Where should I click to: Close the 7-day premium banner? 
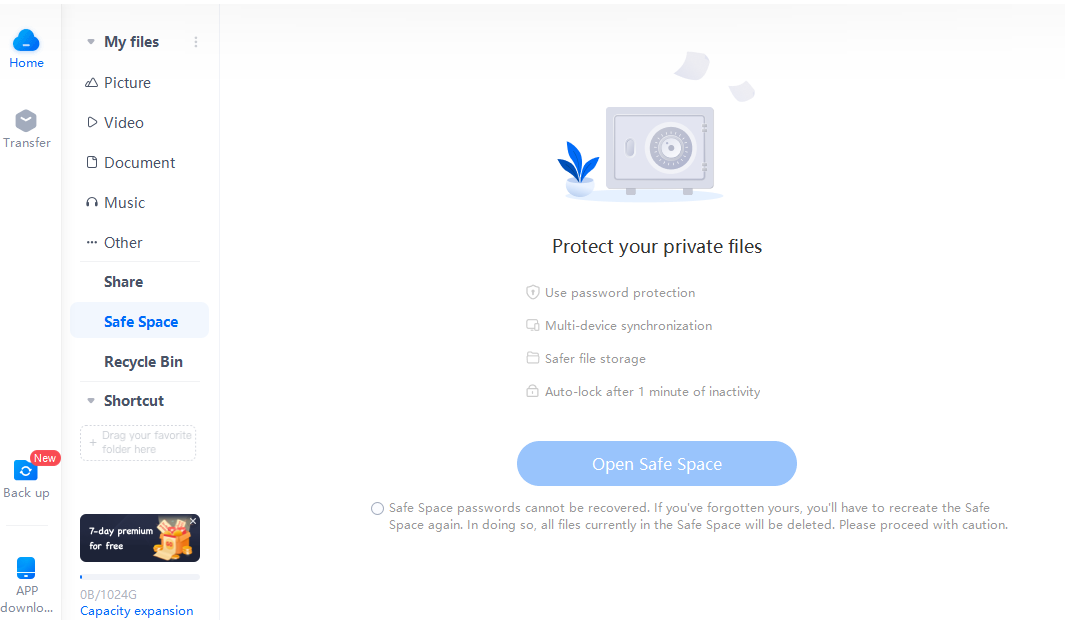tap(193, 521)
